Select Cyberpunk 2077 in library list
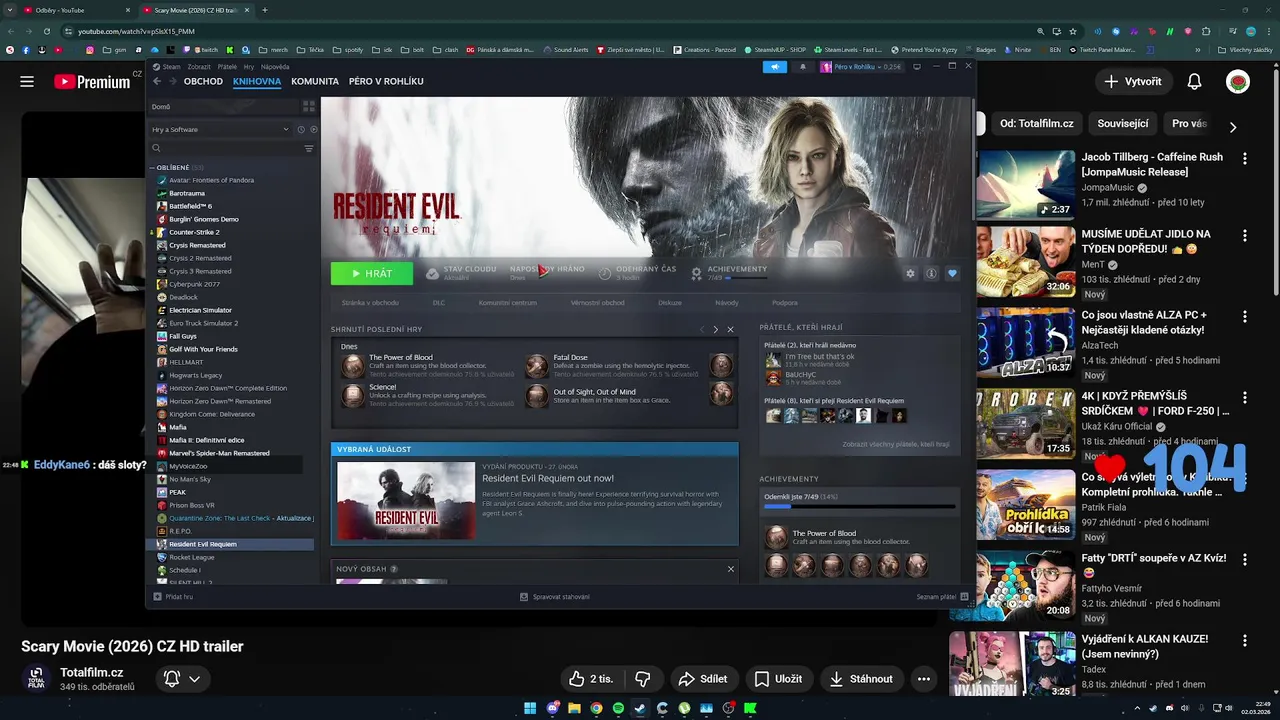This screenshot has height=720, width=1280. tap(194, 284)
